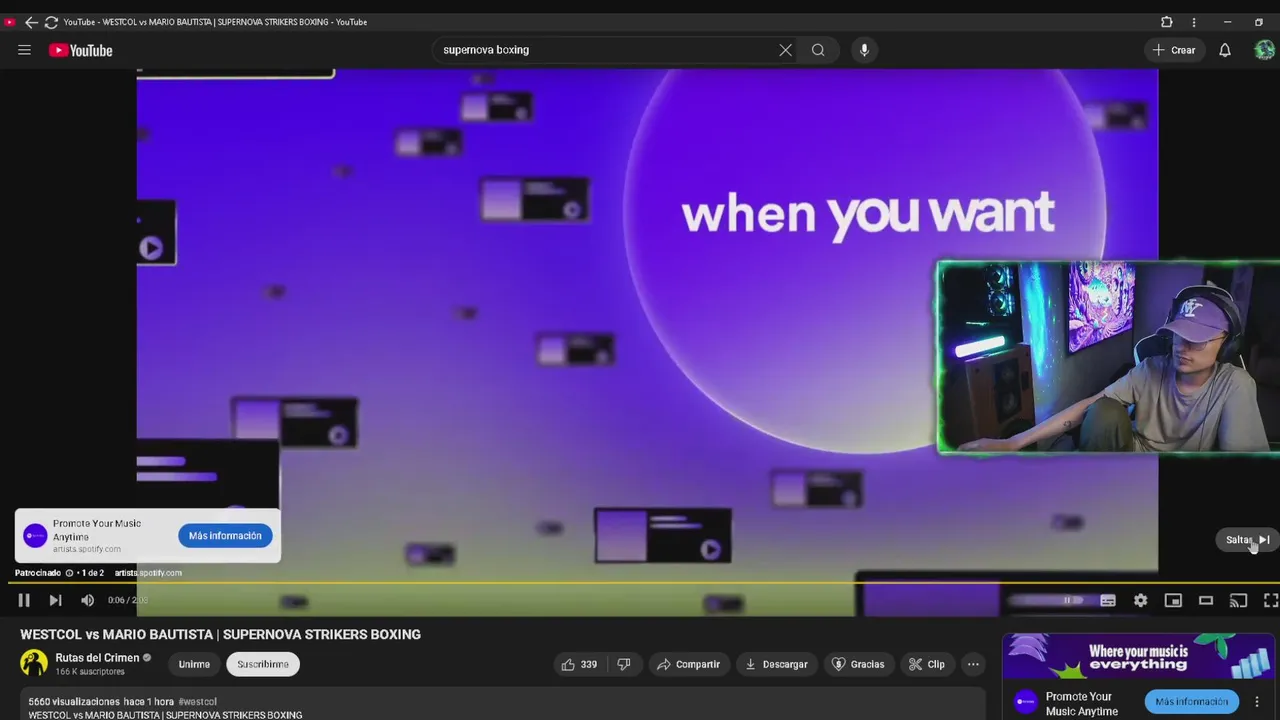Share the video with Compartir

point(688,664)
